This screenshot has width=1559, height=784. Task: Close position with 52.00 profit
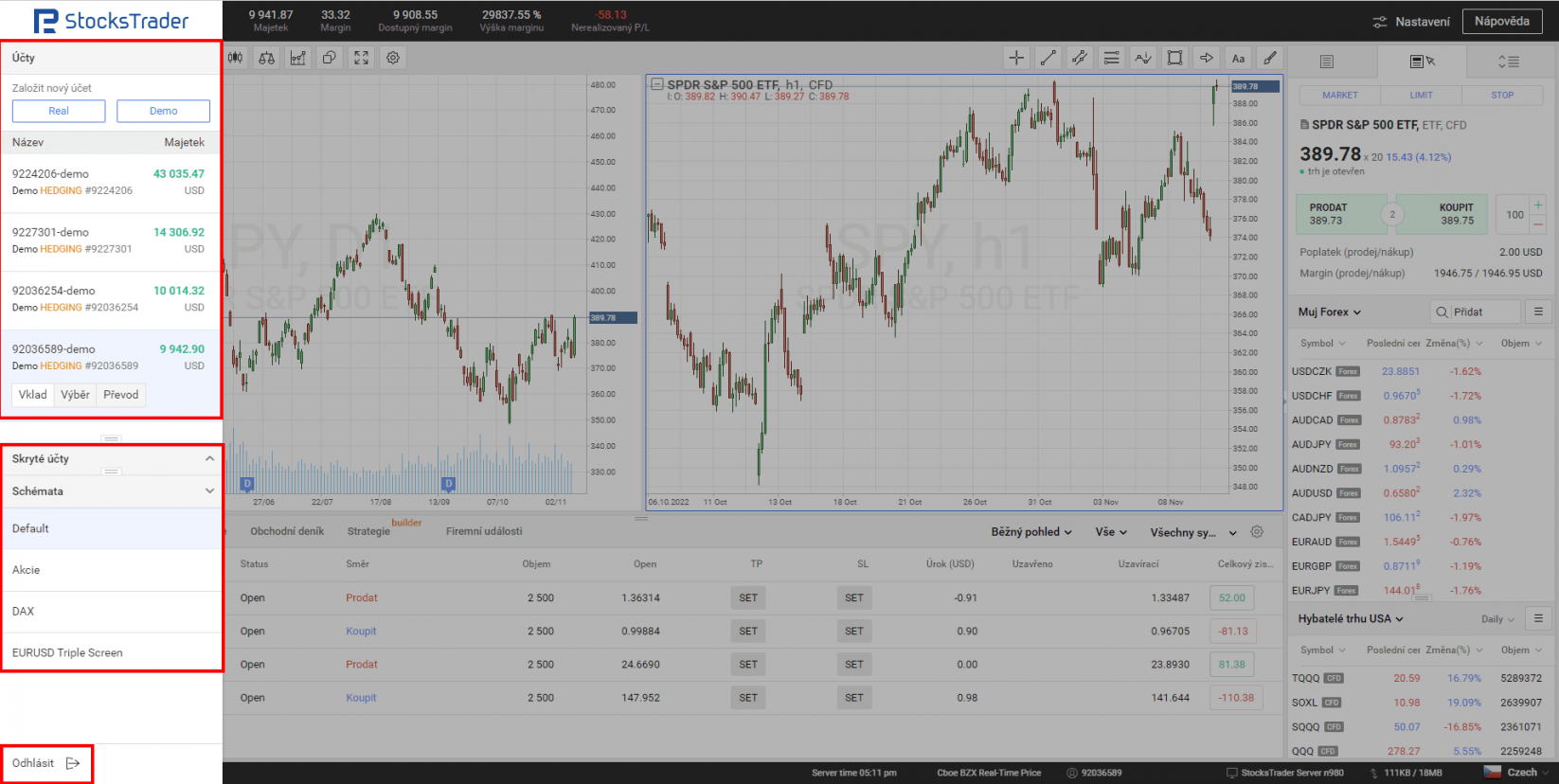[x=1232, y=598]
